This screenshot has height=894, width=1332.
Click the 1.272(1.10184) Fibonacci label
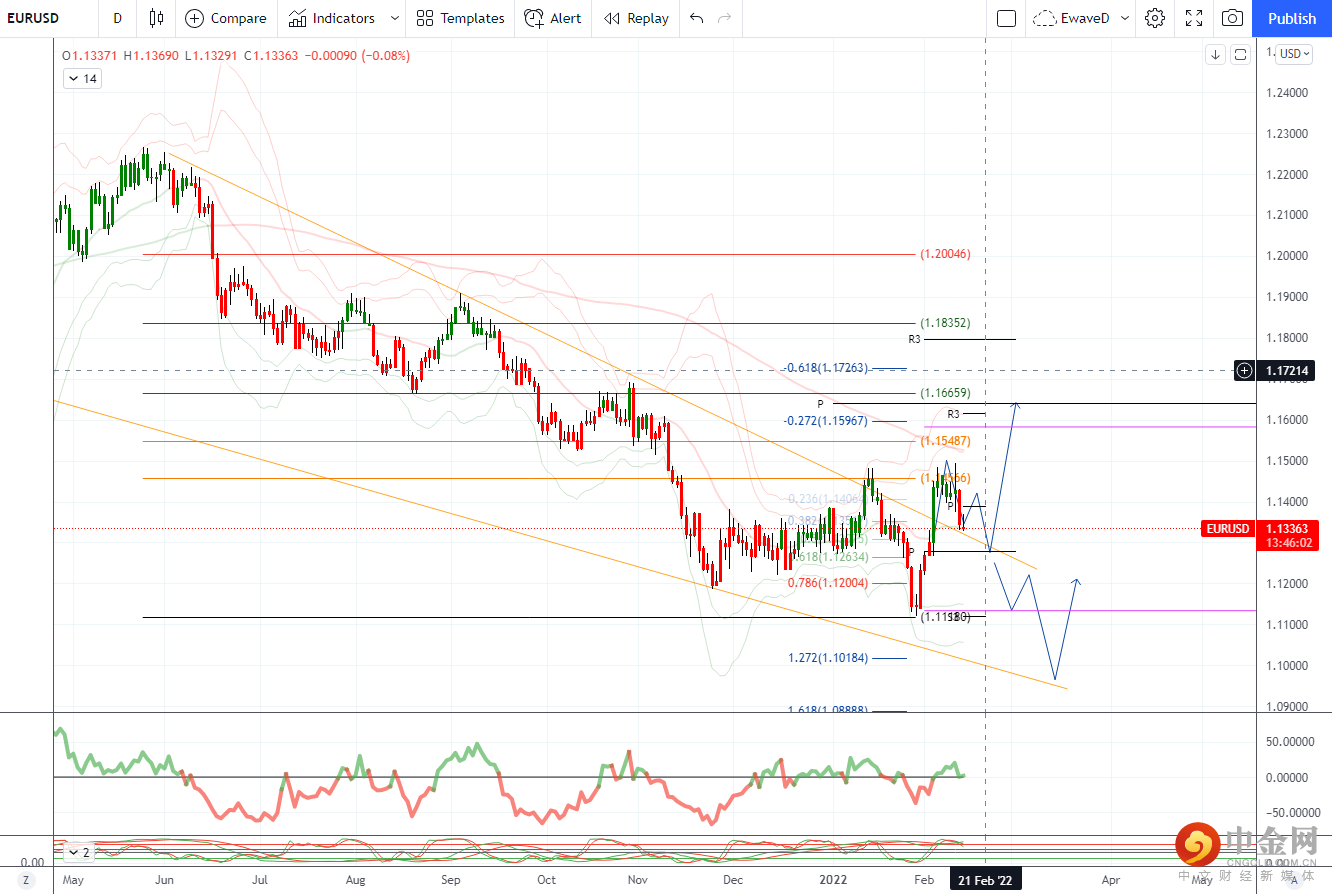(828, 658)
